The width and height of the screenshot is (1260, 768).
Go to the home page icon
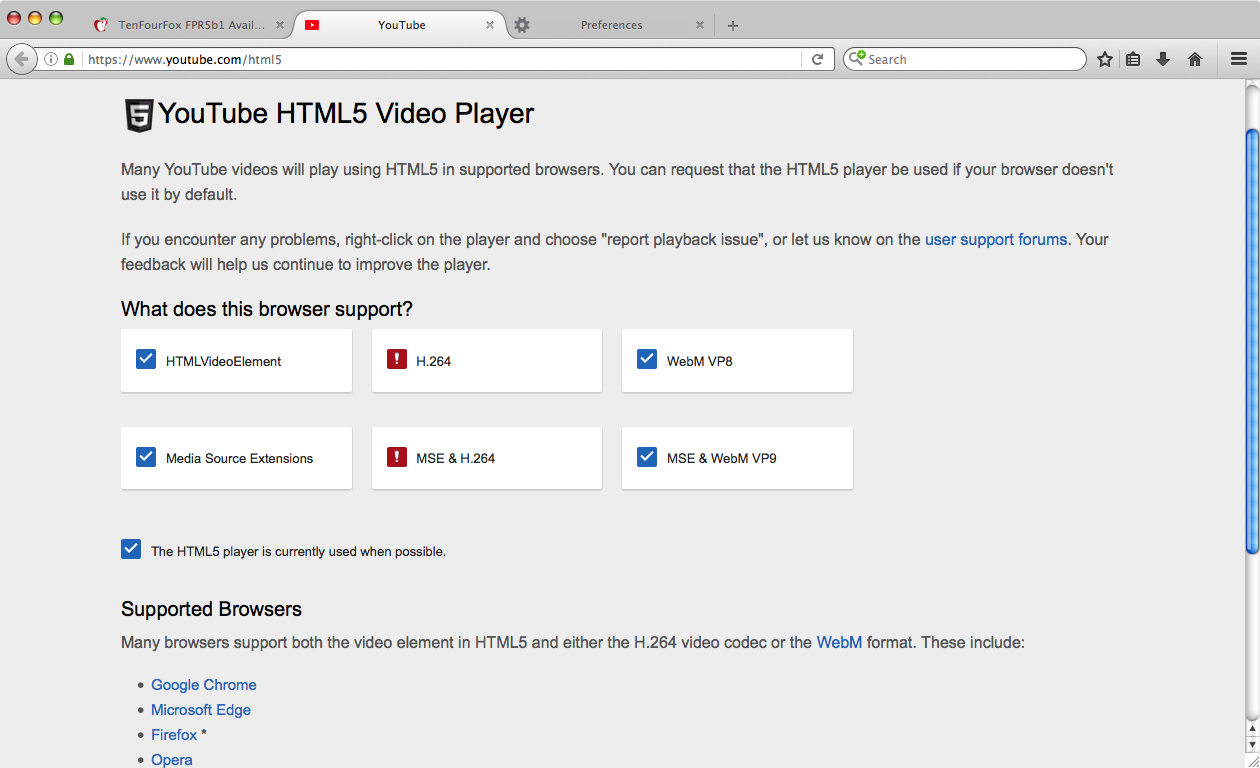pyautogui.click(x=1195, y=59)
